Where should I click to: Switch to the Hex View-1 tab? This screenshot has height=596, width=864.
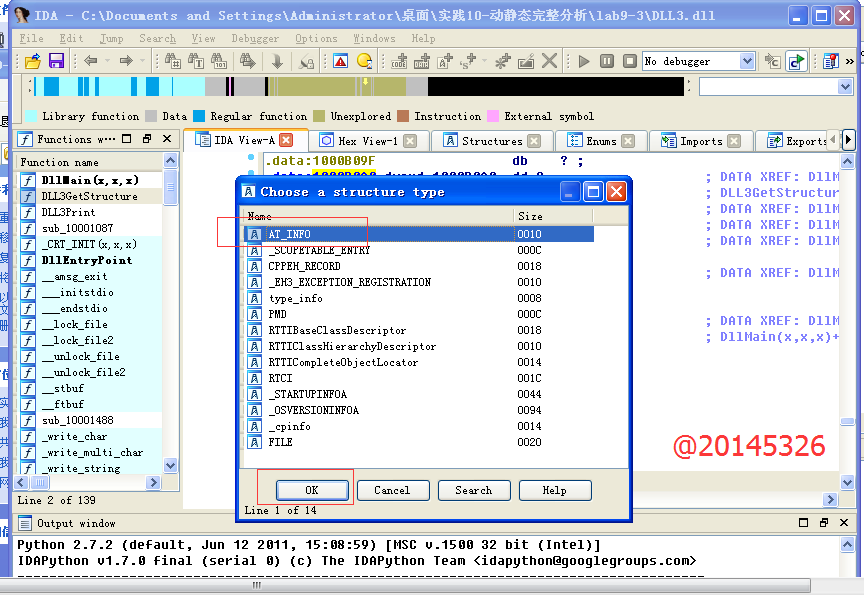[x=368, y=140]
